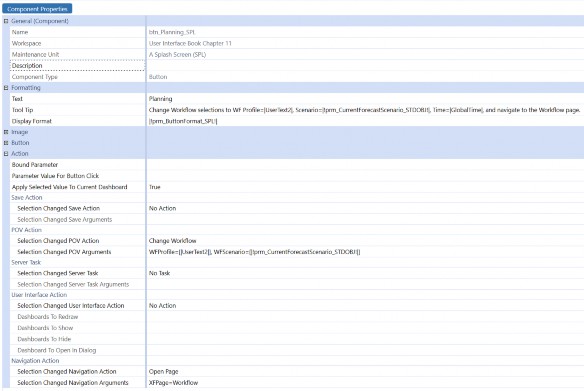This screenshot has height=391, width=584.
Task: Click Dashboard To Open In Dialog field
Action: [365, 350]
